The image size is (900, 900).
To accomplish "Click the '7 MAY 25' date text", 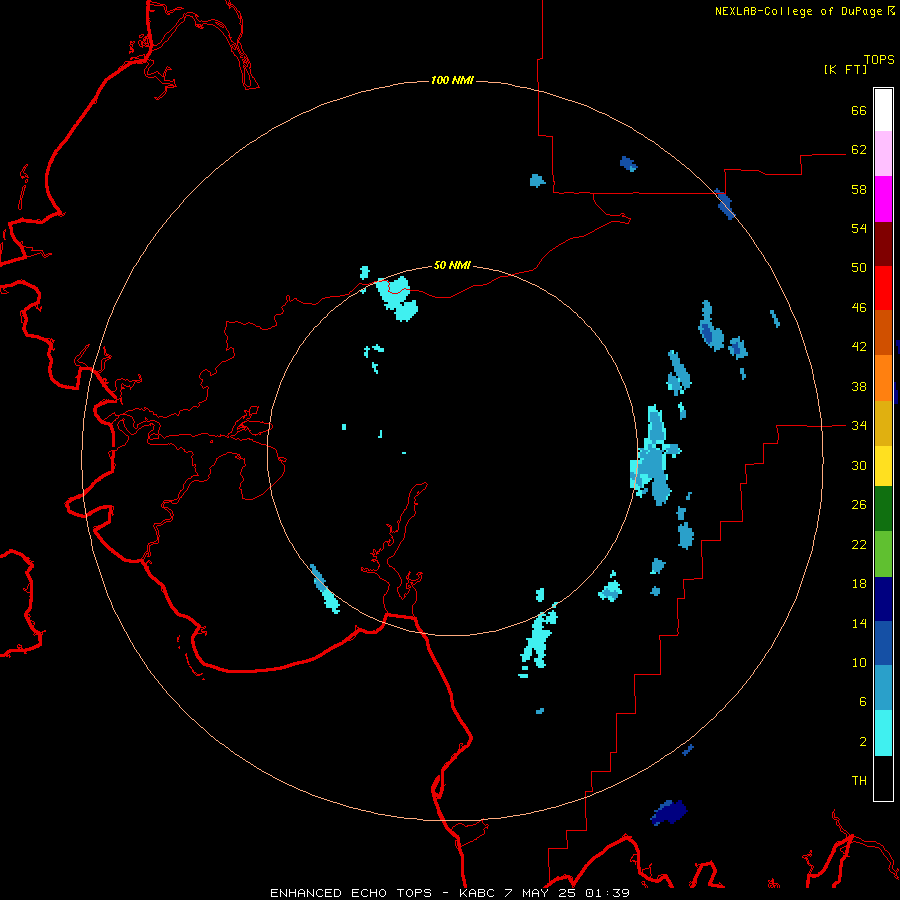I will [540, 893].
